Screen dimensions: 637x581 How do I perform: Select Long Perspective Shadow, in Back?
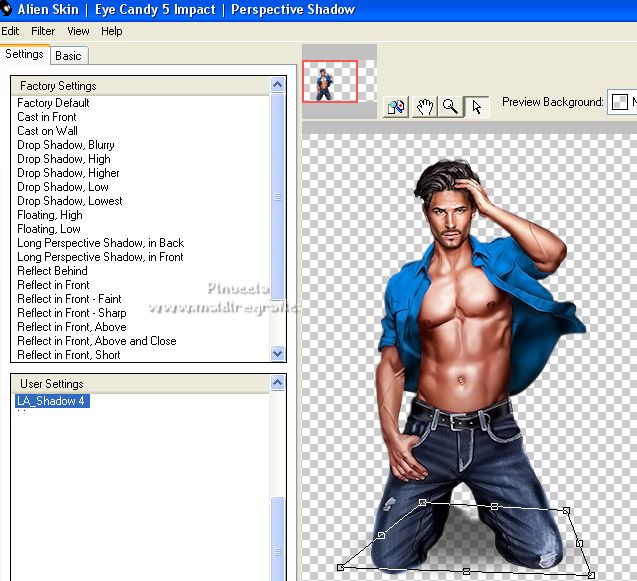[101, 243]
